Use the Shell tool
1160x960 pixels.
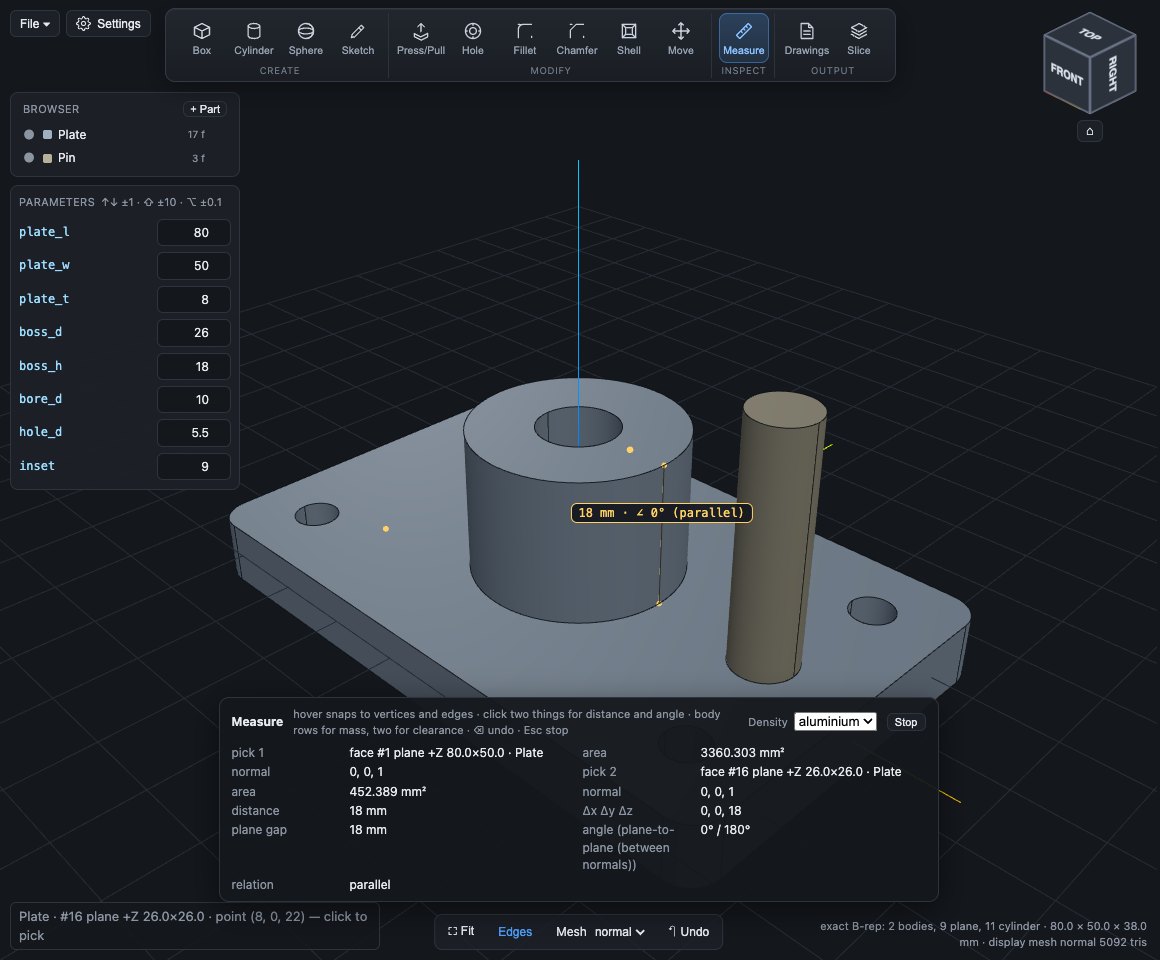tap(628, 38)
